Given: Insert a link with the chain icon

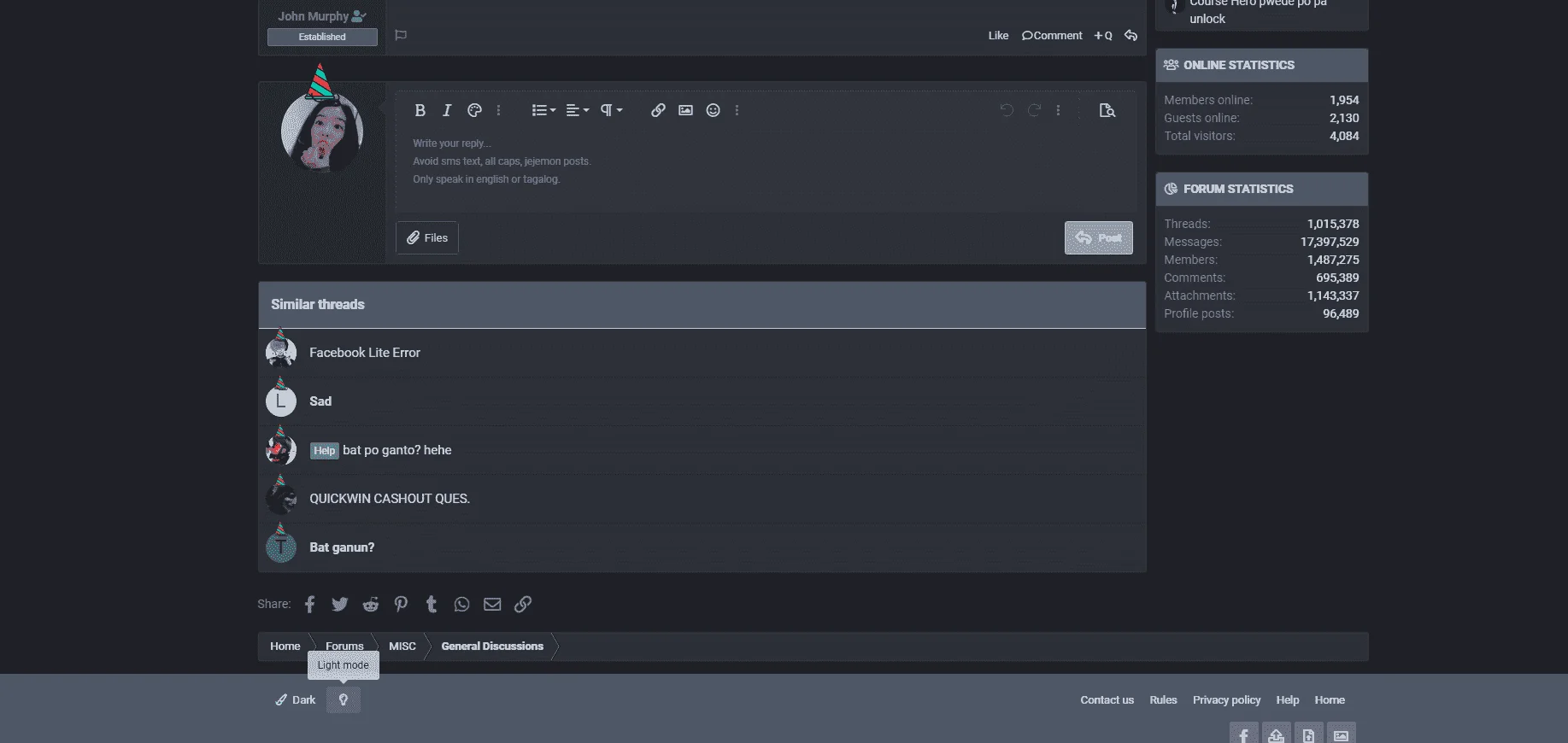Looking at the screenshot, I should (658, 110).
